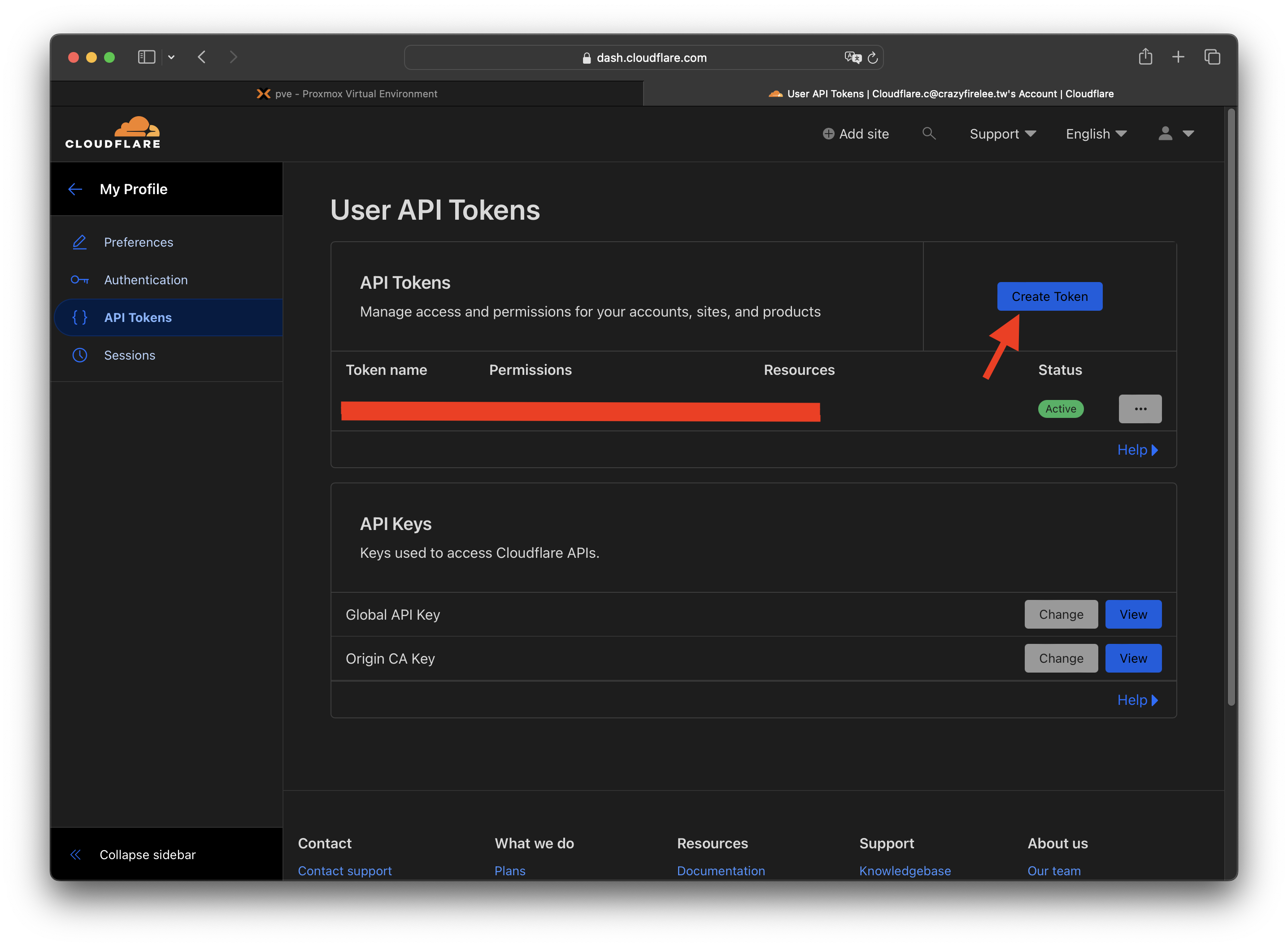Image resolution: width=1288 pixels, height=947 pixels.
Task: Click the dash.cloudflare.com address bar
Action: coord(651,57)
